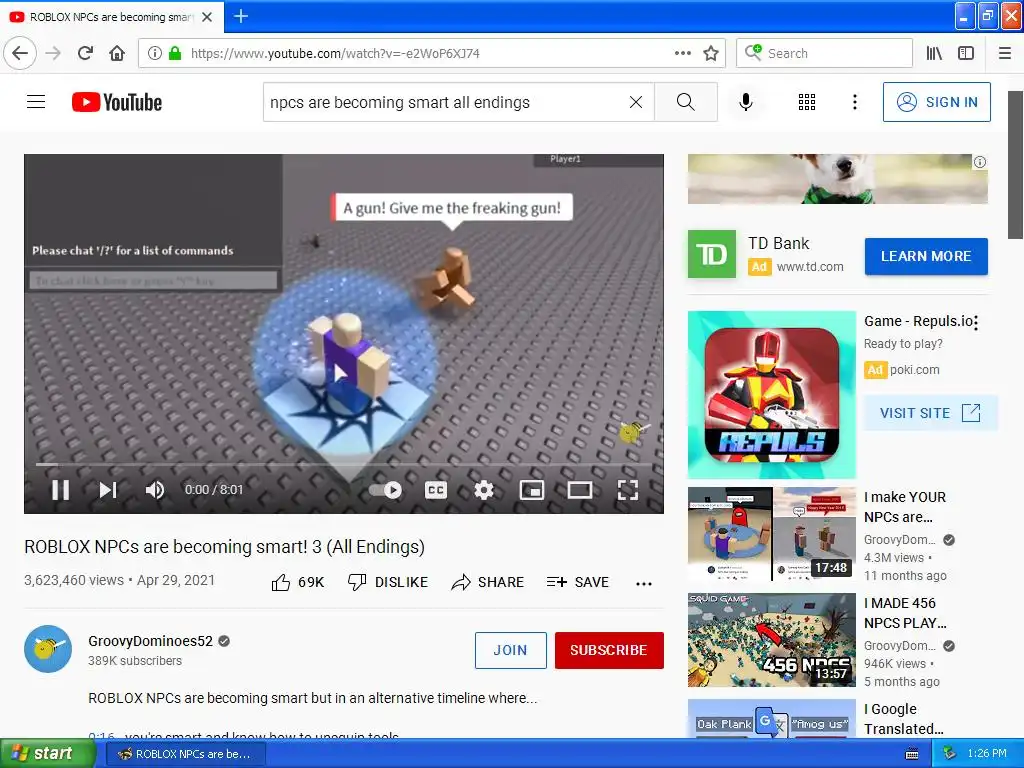Click the Firefox Search box
This screenshot has width=1024, height=768.
pyautogui.click(x=824, y=54)
